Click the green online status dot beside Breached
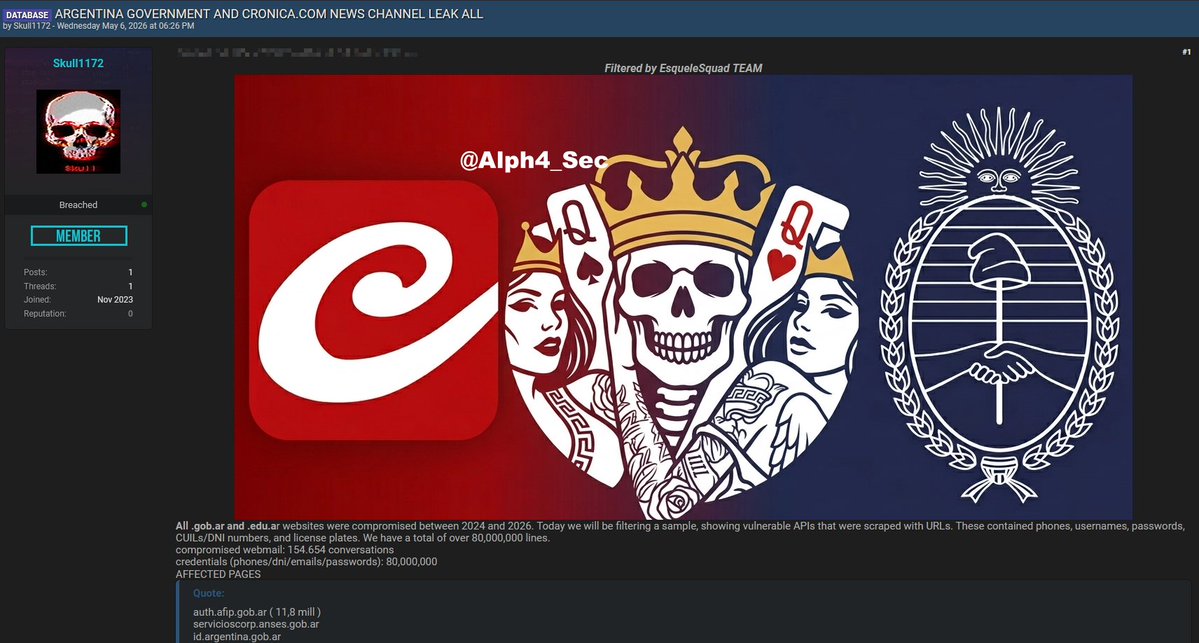This screenshot has width=1199, height=643. [x=144, y=205]
